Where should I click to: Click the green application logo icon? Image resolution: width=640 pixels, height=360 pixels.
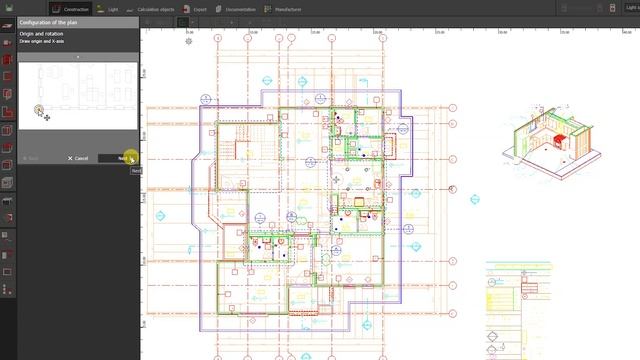(x=9, y=8)
